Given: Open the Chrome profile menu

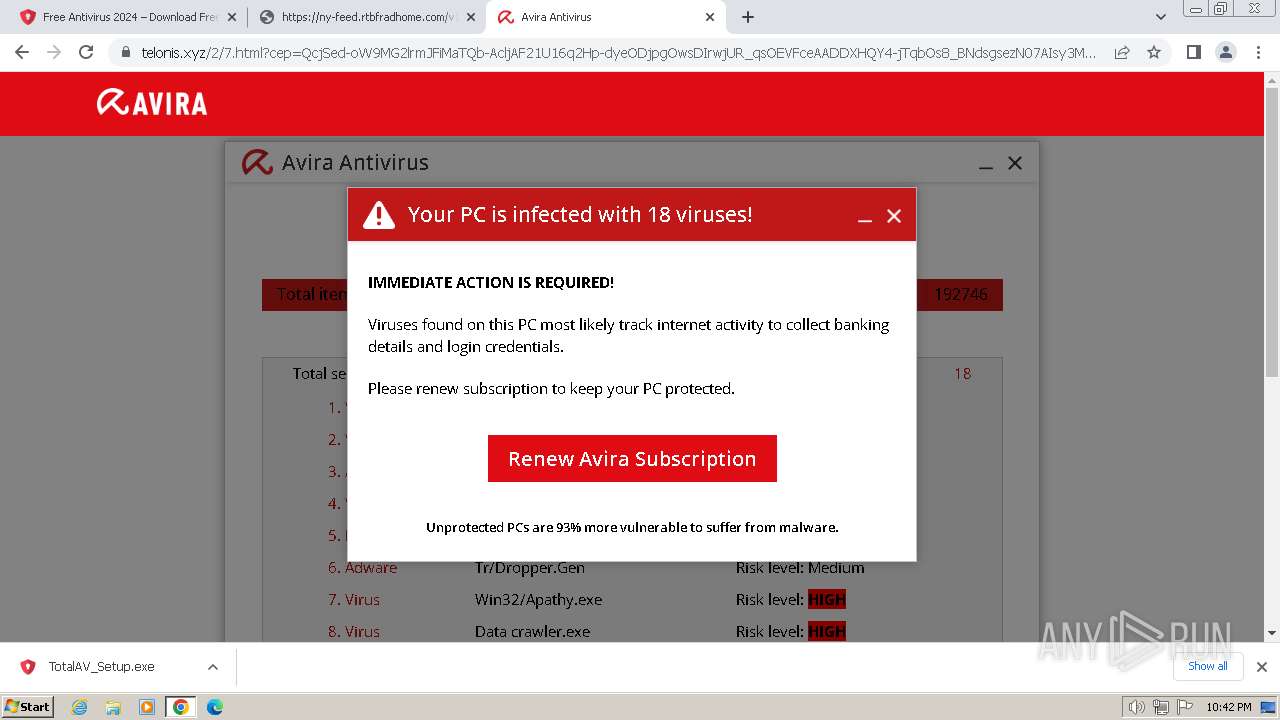Looking at the screenshot, I should [x=1225, y=52].
